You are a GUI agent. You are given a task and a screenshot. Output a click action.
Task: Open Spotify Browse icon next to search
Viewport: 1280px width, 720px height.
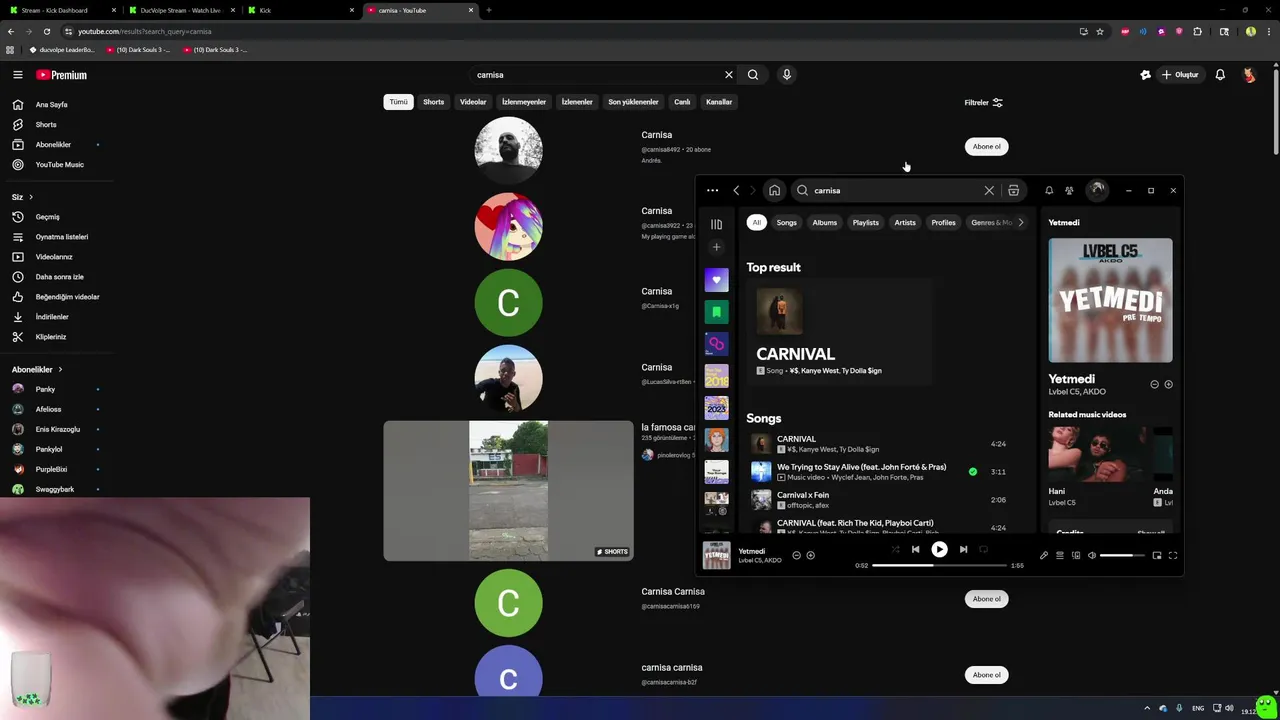[1013, 190]
